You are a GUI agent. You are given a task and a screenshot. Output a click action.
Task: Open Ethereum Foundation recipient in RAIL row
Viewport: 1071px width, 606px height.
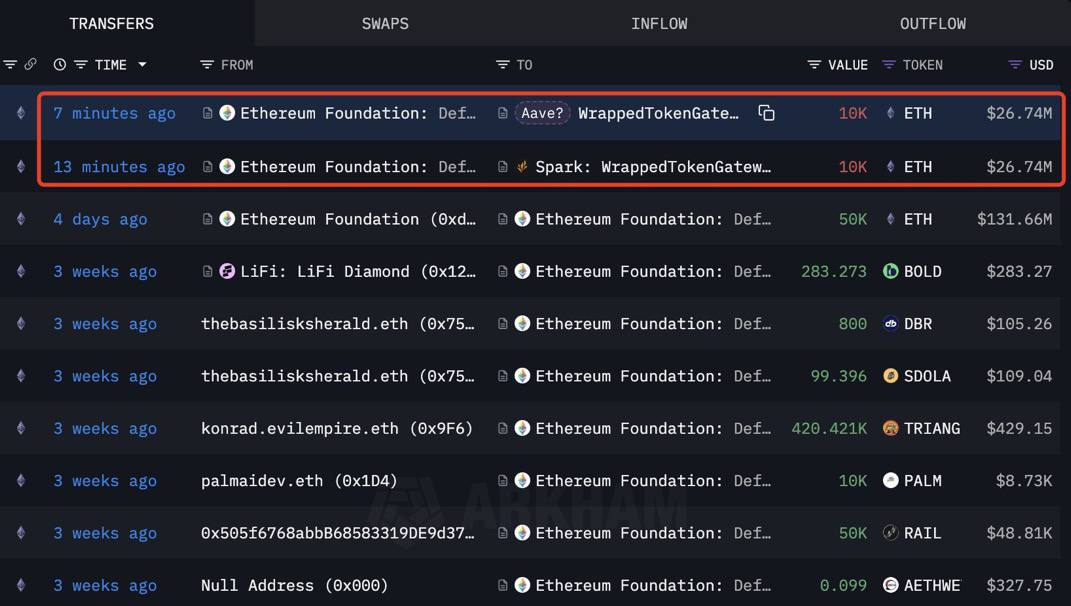pyautogui.click(x=653, y=533)
